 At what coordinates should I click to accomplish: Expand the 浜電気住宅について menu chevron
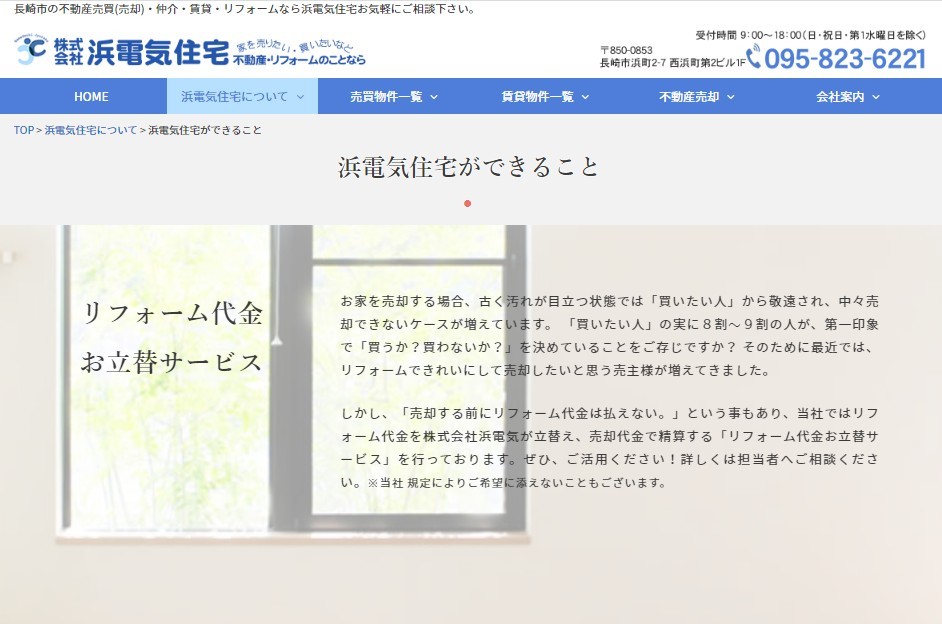297,97
